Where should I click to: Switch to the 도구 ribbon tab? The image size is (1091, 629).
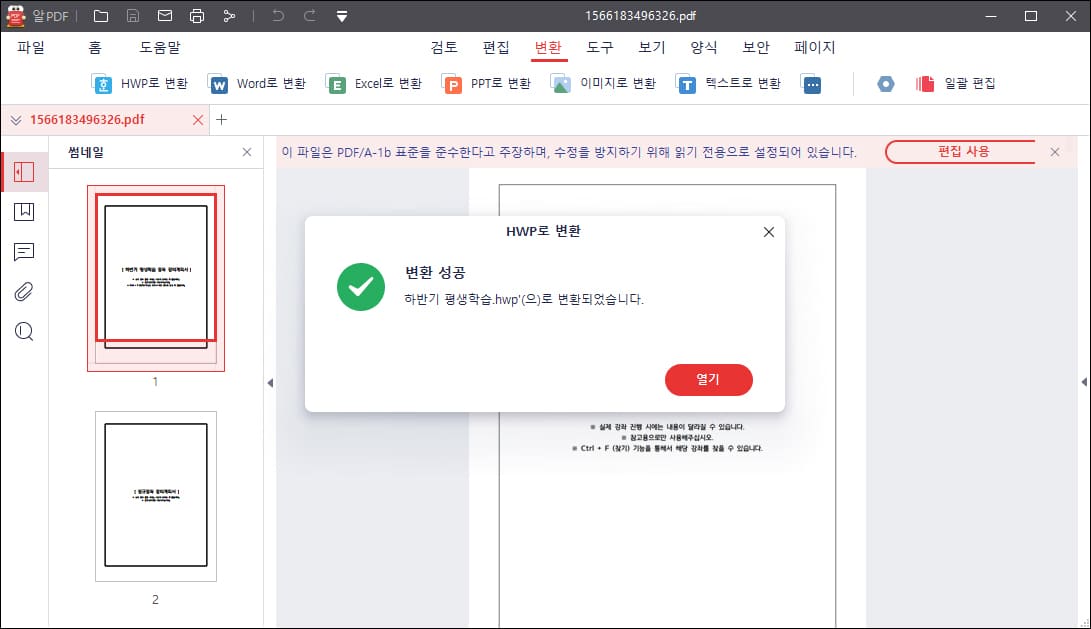(x=600, y=47)
